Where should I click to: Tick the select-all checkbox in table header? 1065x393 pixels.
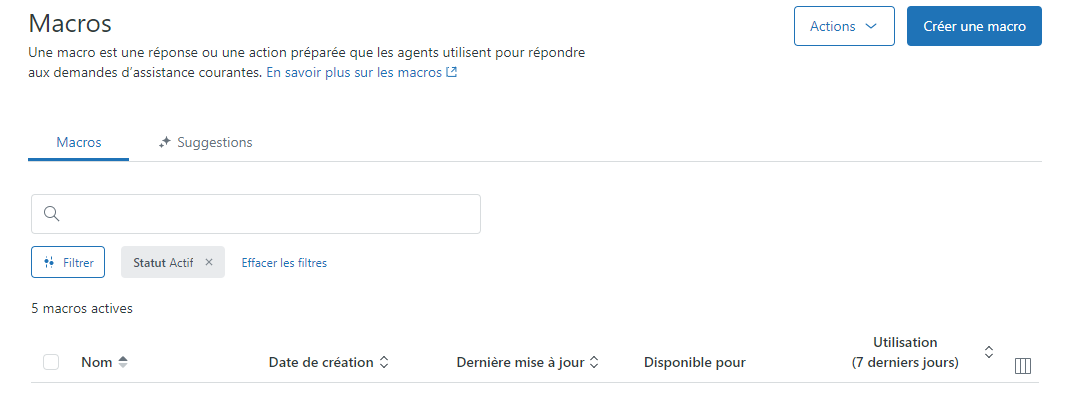(51, 362)
